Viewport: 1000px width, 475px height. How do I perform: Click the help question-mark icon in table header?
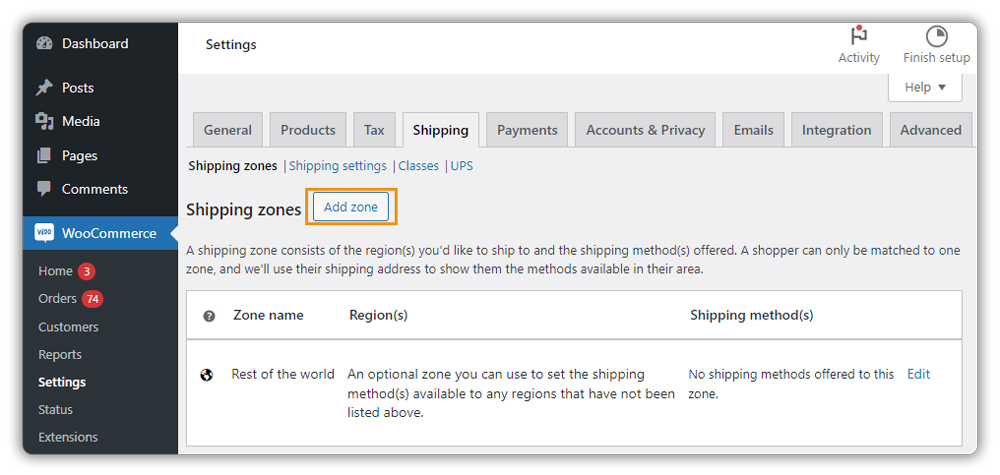pyautogui.click(x=209, y=316)
